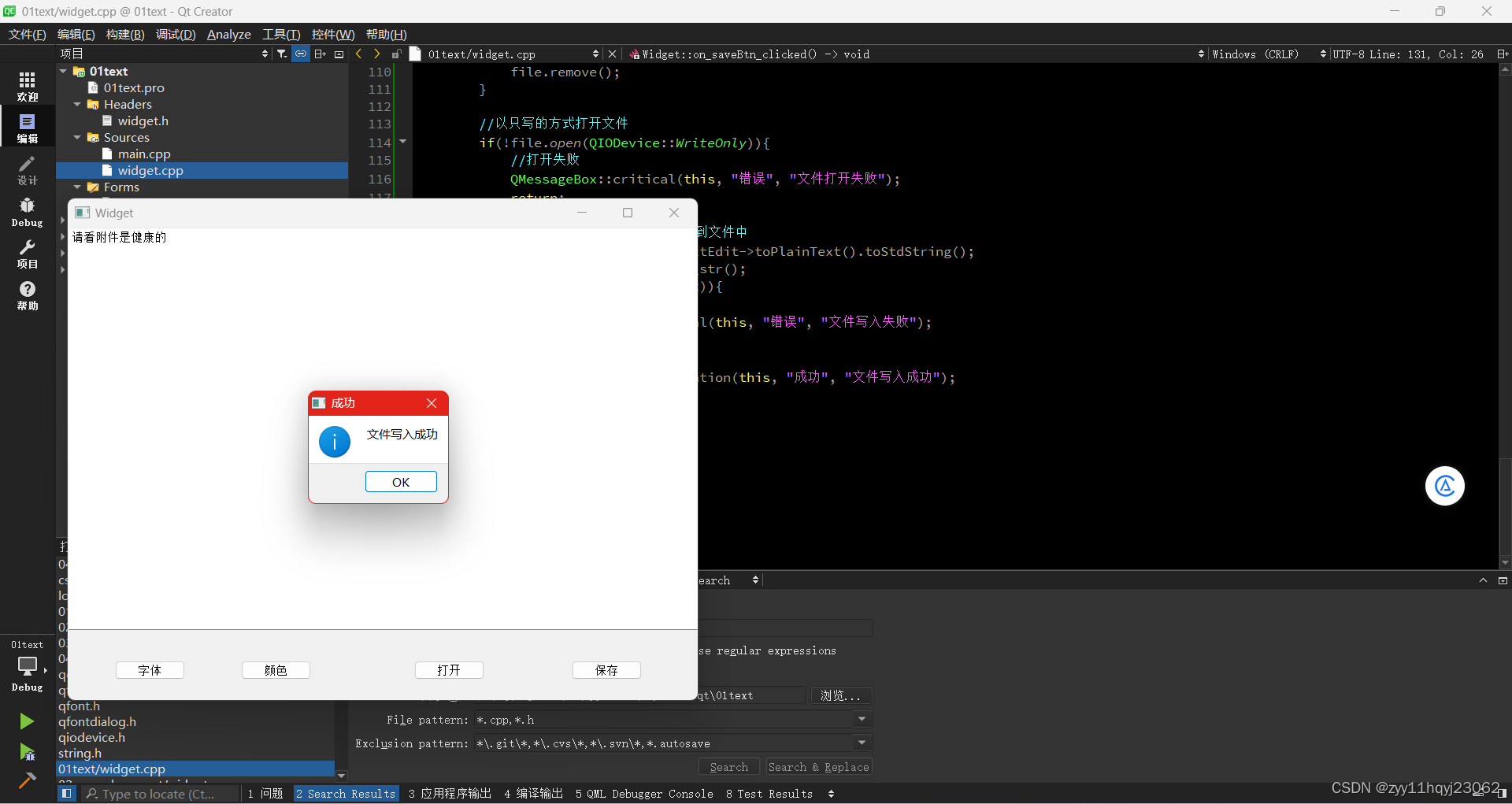The height and width of the screenshot is (804, 1512).
Task: Expand the Forms folder
Action: pos(77,187)
